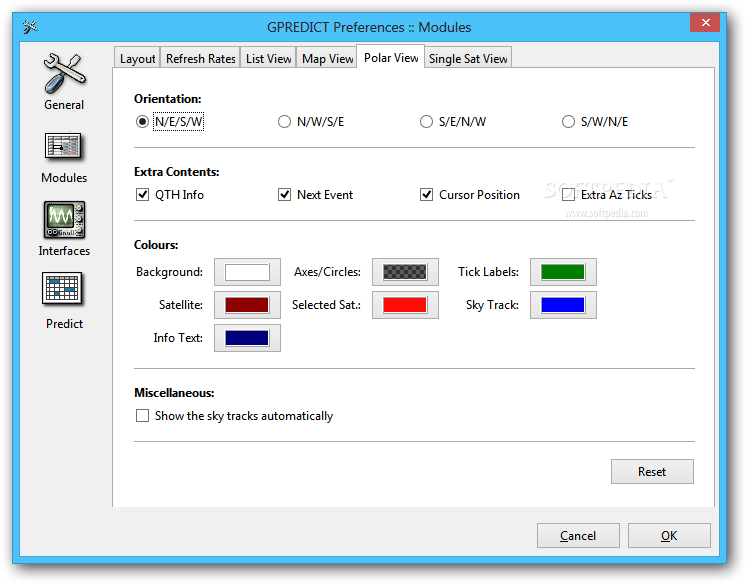Select the Polar View tab

coord(391,58)
